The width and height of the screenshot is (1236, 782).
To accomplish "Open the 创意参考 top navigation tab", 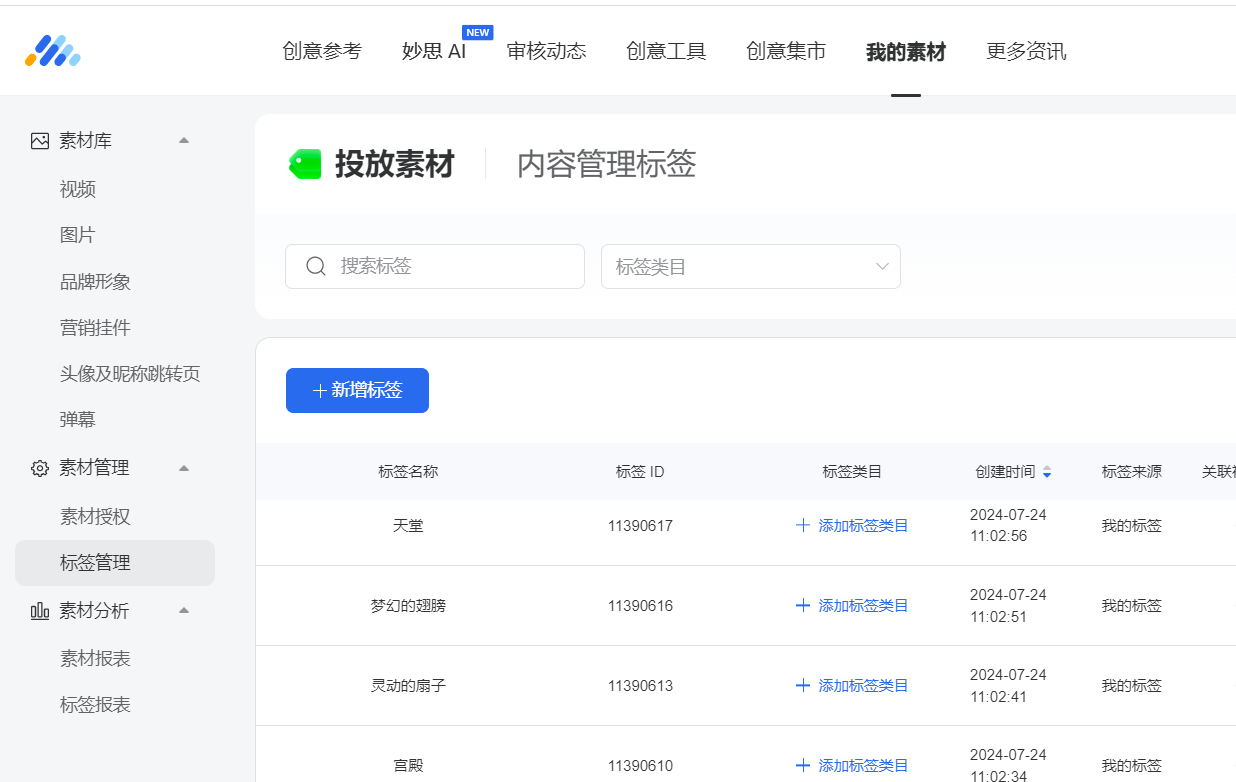I will (322, 51).
